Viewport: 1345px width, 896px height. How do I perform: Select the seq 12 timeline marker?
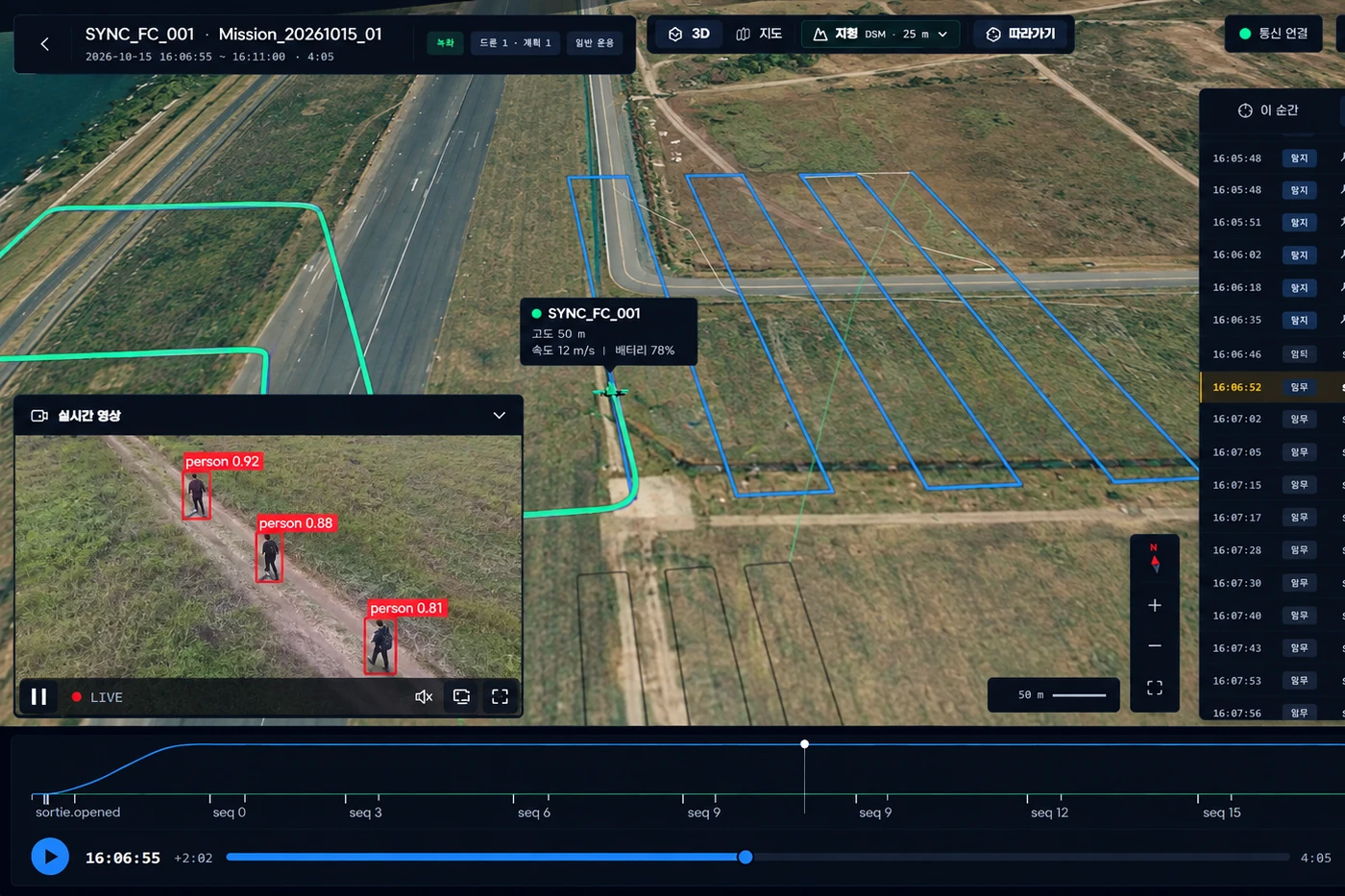(x=1049, y=812)
